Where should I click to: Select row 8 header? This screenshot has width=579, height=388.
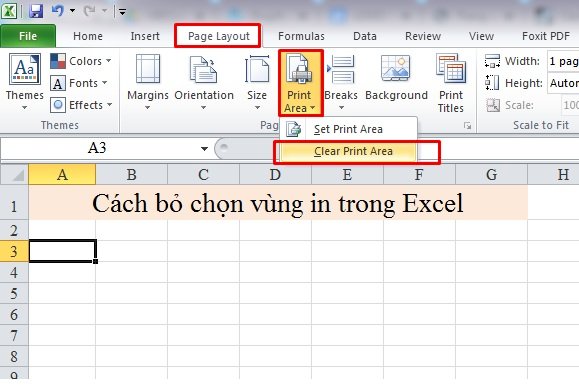pyautogui.click(x=14, y=357)
